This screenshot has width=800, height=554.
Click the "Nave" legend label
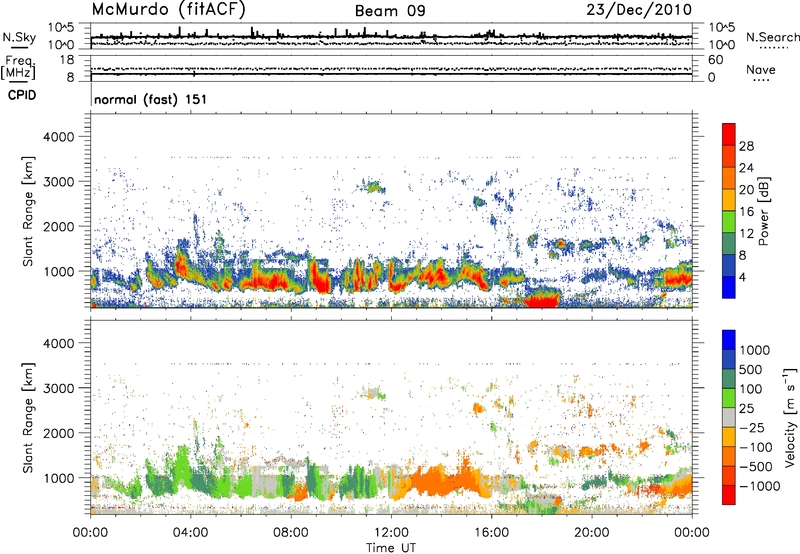(x=761, y=70)
